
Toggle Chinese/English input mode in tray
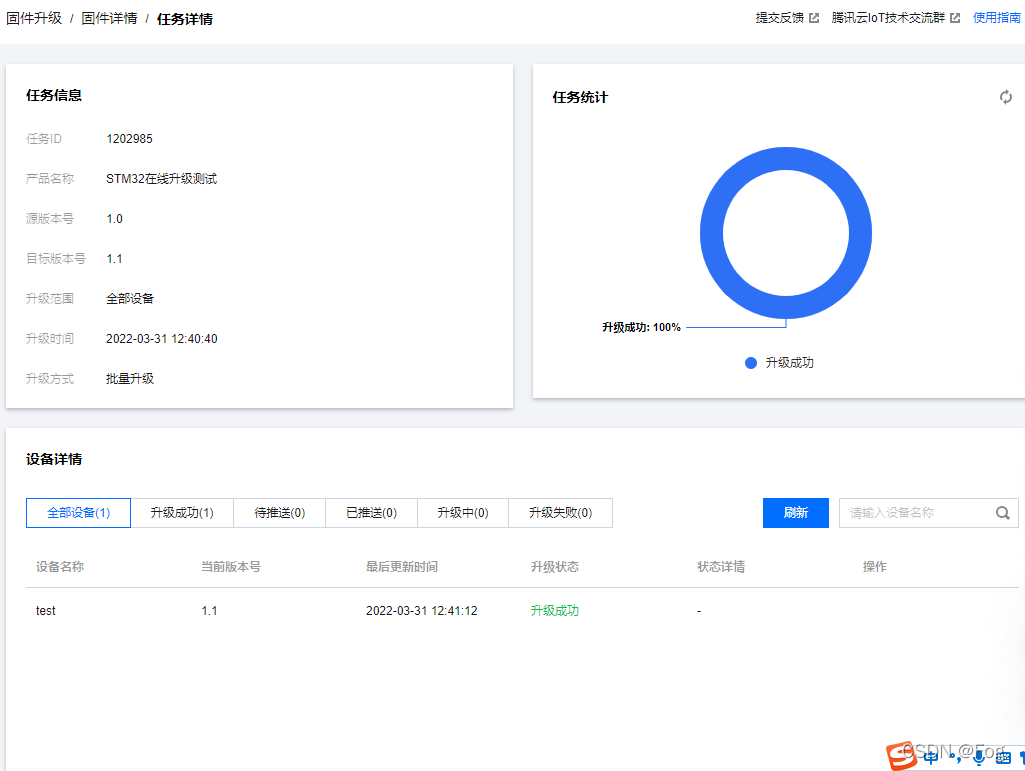click(x=931, y=757)
